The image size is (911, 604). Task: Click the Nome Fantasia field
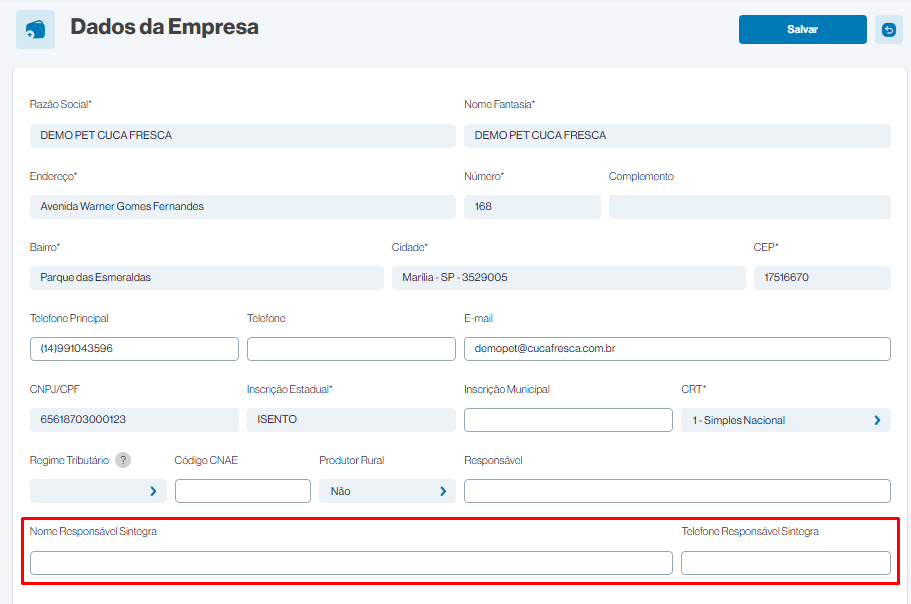click(x=677, y=135)
